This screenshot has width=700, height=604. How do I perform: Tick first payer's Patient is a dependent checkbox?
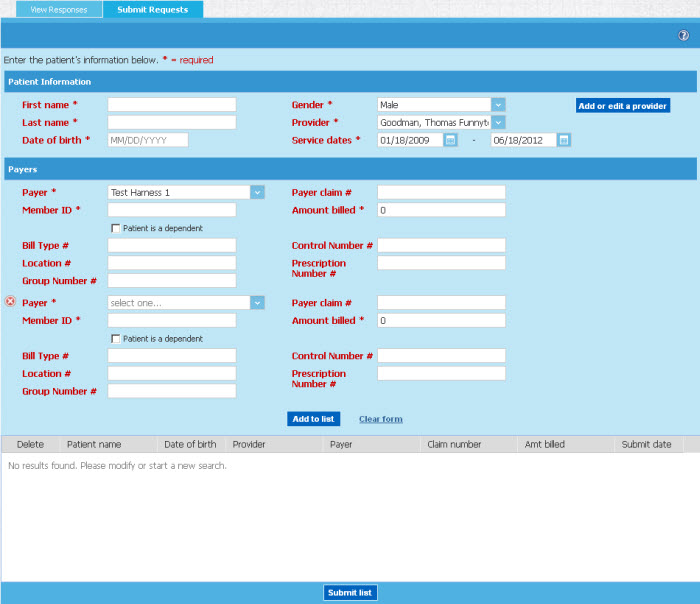coord(116,228)
